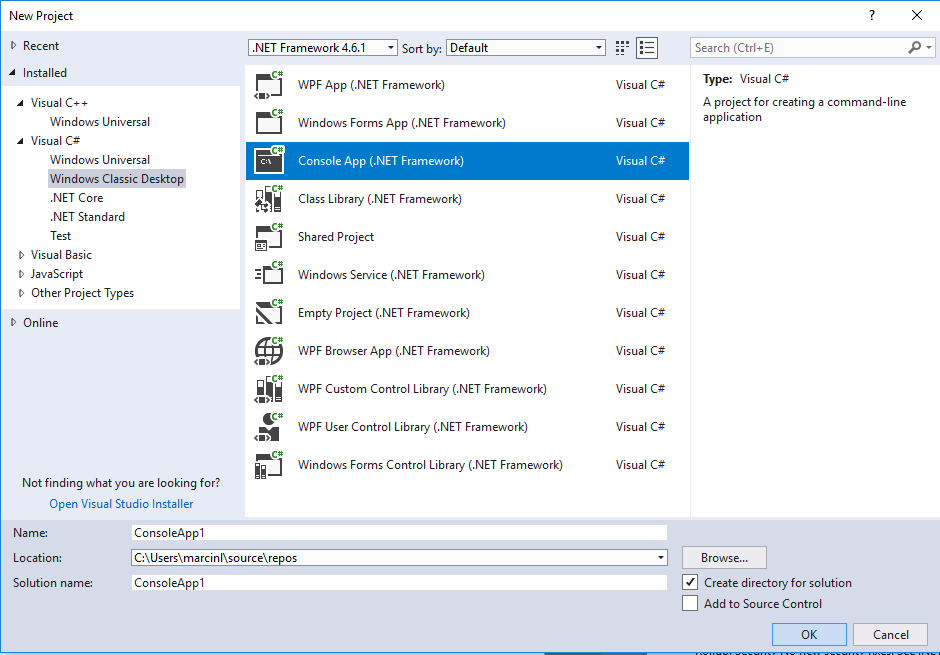The image size is (940, 655).
Task: Switch to small icons view
Action: [x=622, y=48]
